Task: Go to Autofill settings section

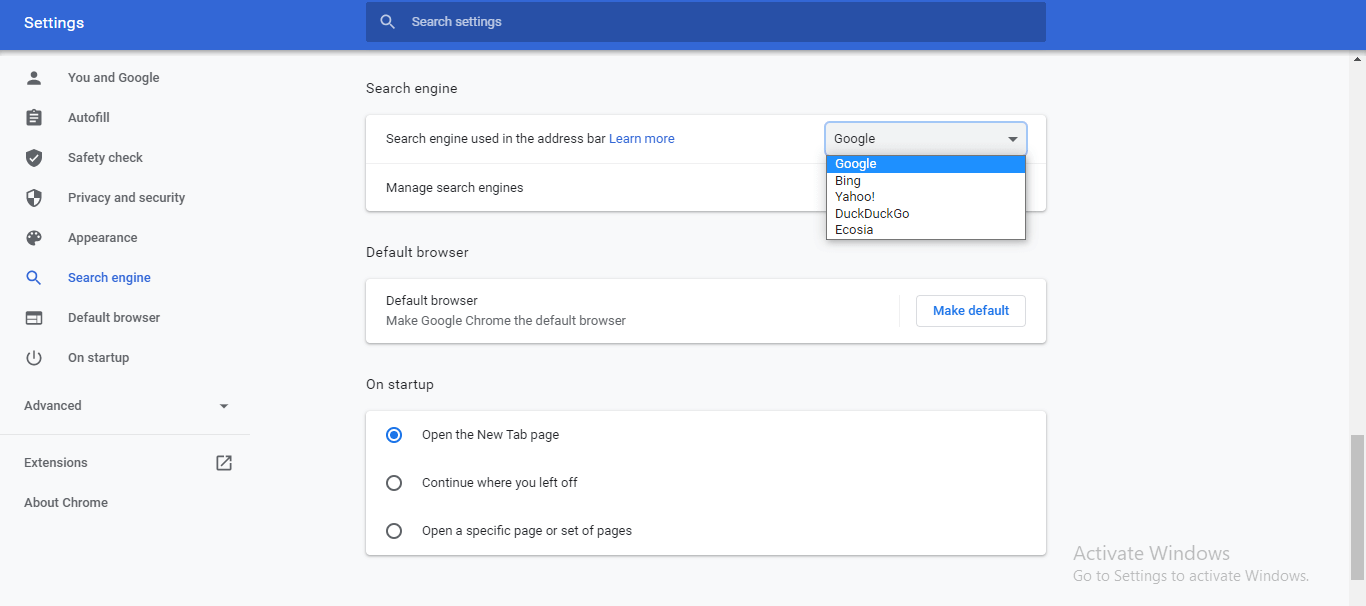Action: (x=89, y=118)
